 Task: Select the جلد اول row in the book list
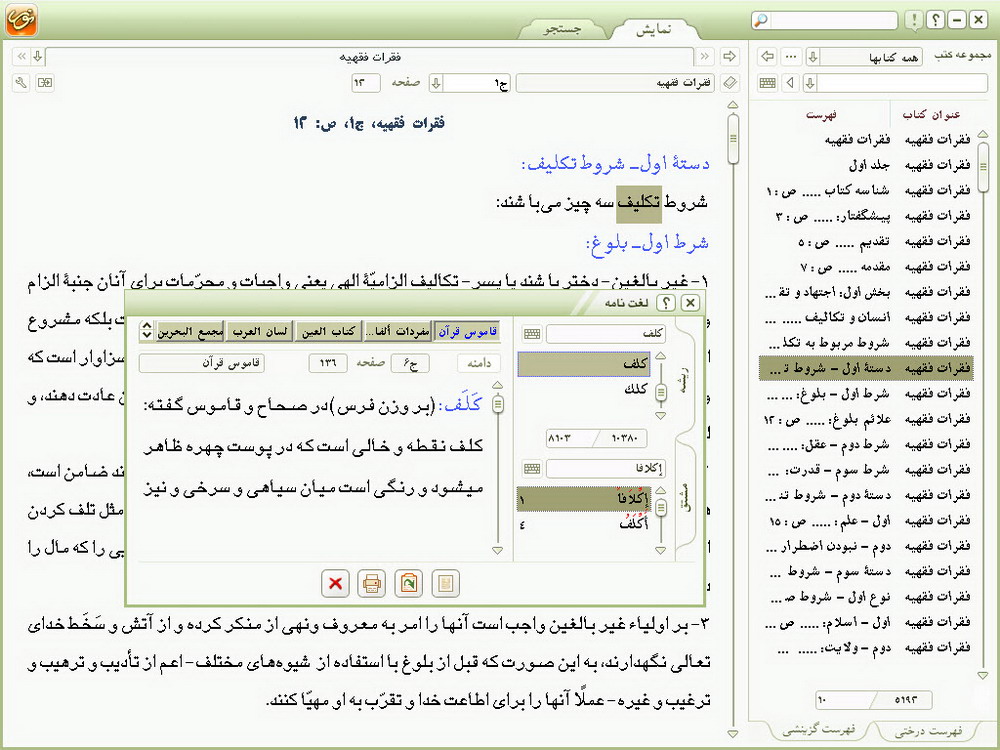click(866, 165)
